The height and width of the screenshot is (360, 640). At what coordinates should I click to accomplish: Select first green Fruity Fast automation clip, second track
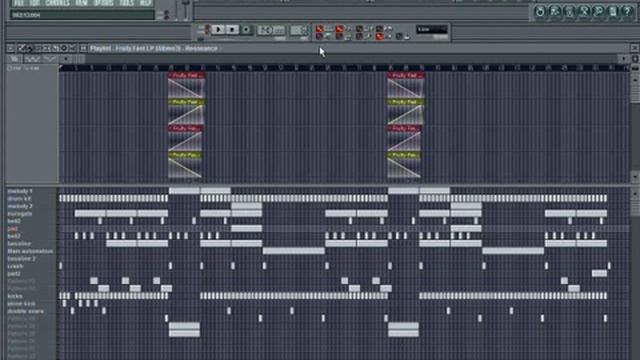187,111
